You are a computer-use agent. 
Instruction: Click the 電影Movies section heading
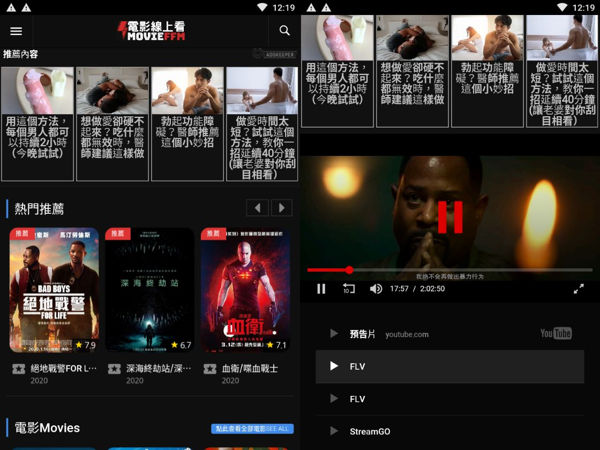47,428
